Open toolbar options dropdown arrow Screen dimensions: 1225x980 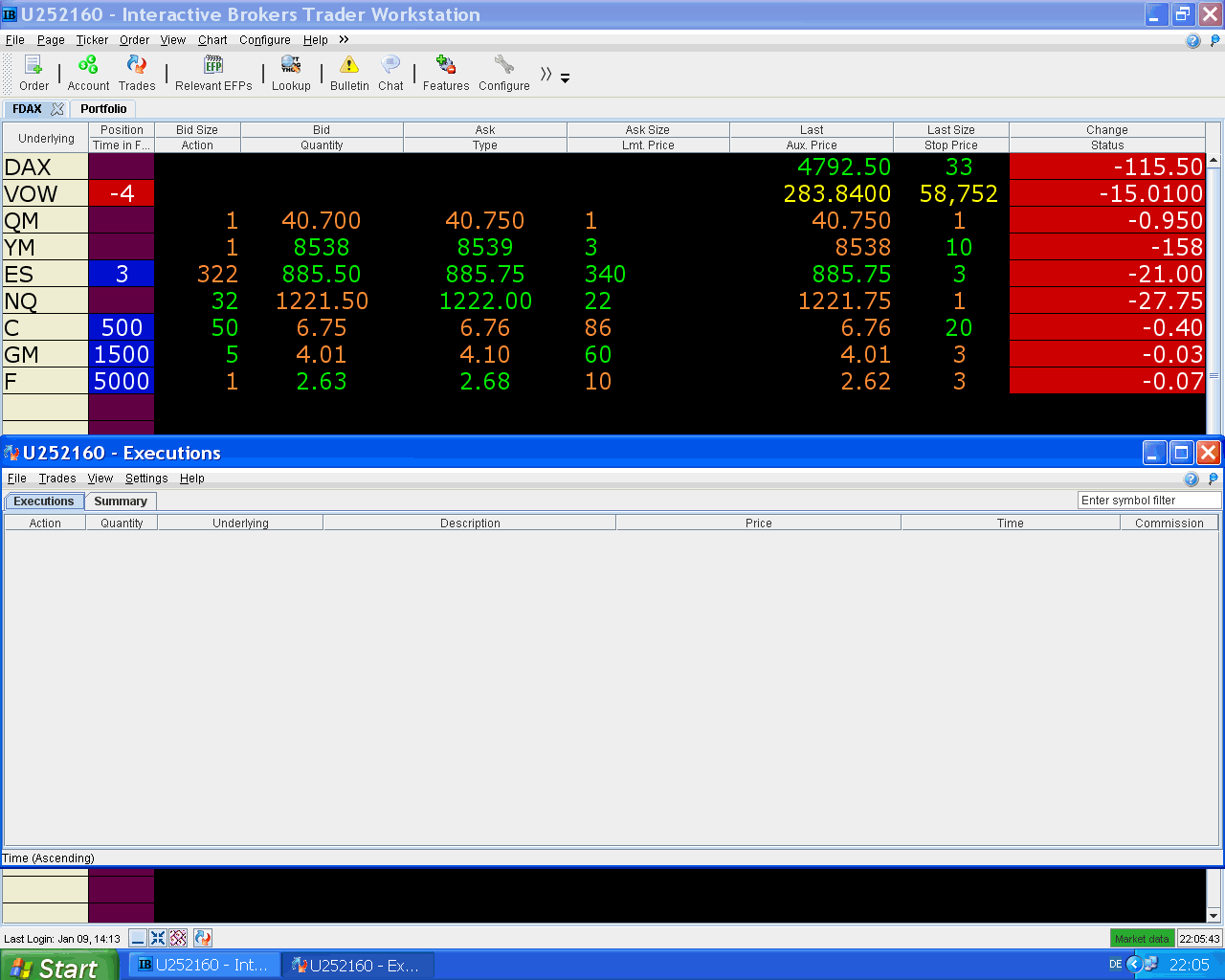pos(565,78)
